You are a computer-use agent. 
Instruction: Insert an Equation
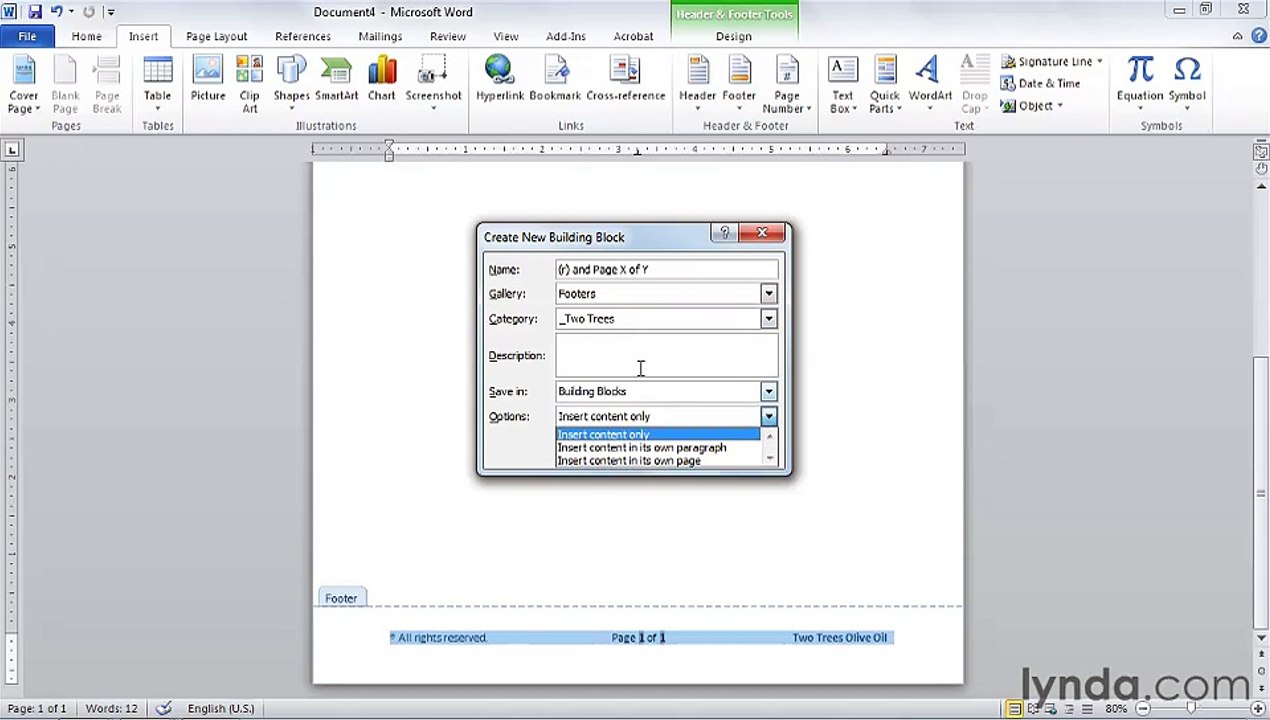tap(1140, 85)
